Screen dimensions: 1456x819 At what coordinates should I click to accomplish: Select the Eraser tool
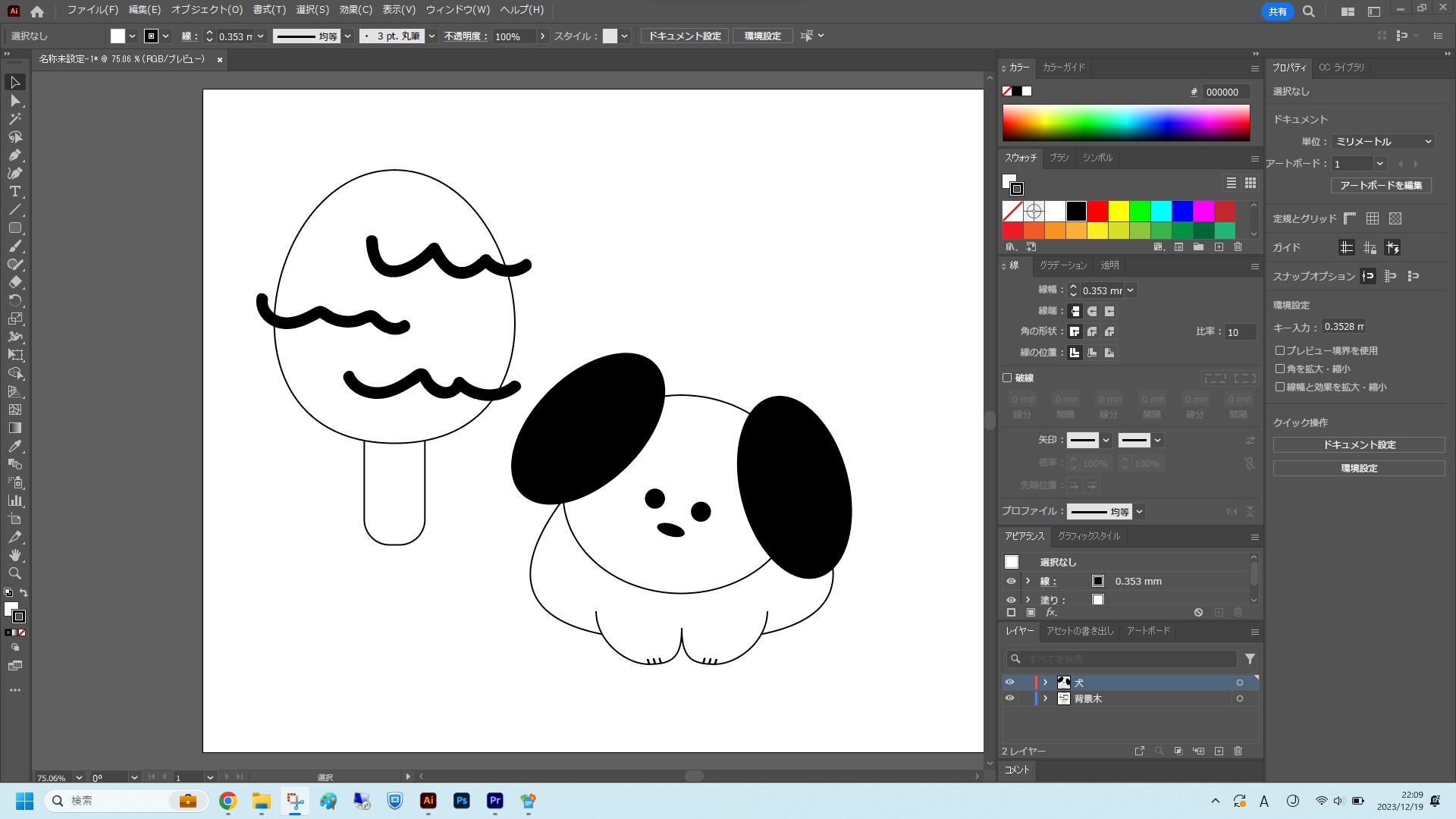point(14,282)
